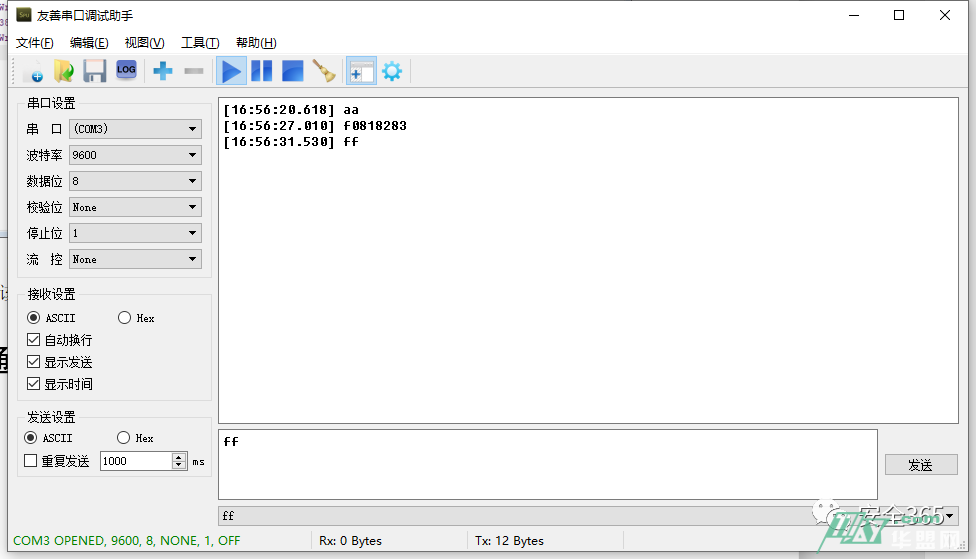
Task: Click the open file folder icon
Action: coord(63,71)
